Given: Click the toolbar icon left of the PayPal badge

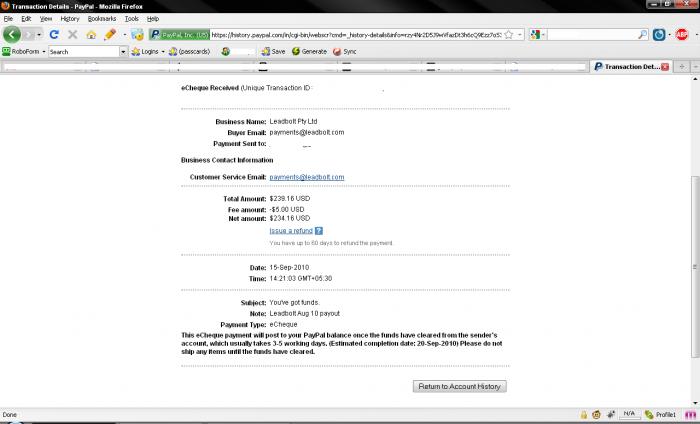Looking at the screenshot, I should tap(138, 34).
